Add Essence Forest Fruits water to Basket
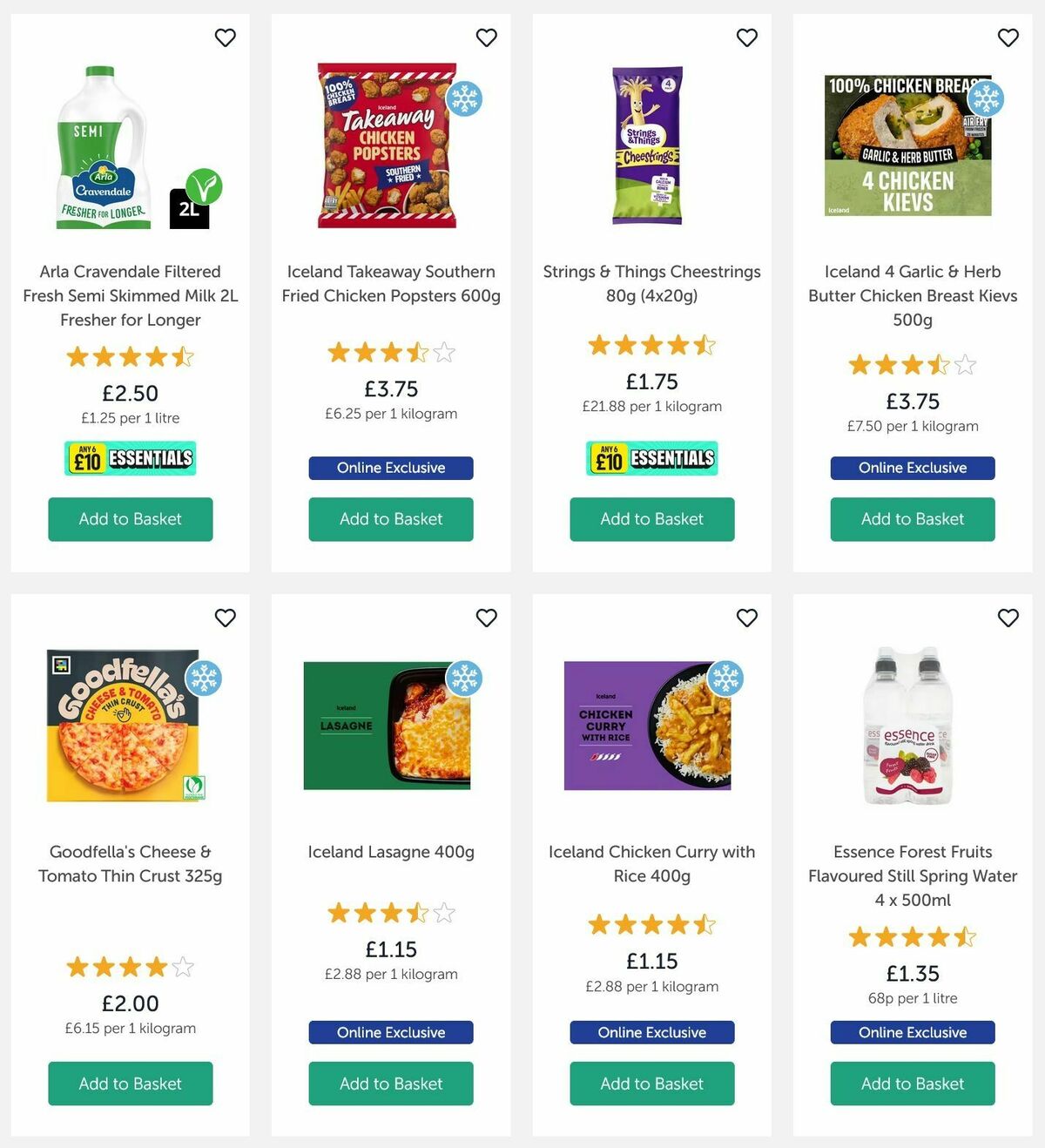 point(912,1084)
